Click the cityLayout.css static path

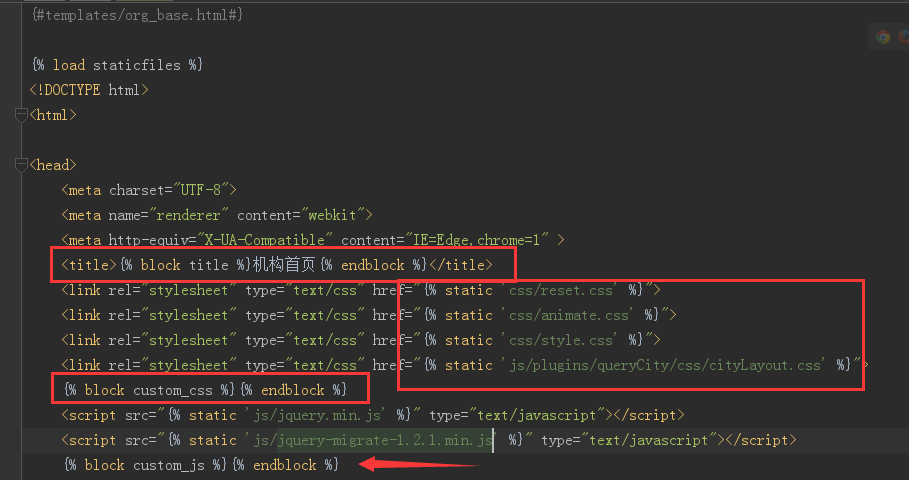click(x=666, y=365)
